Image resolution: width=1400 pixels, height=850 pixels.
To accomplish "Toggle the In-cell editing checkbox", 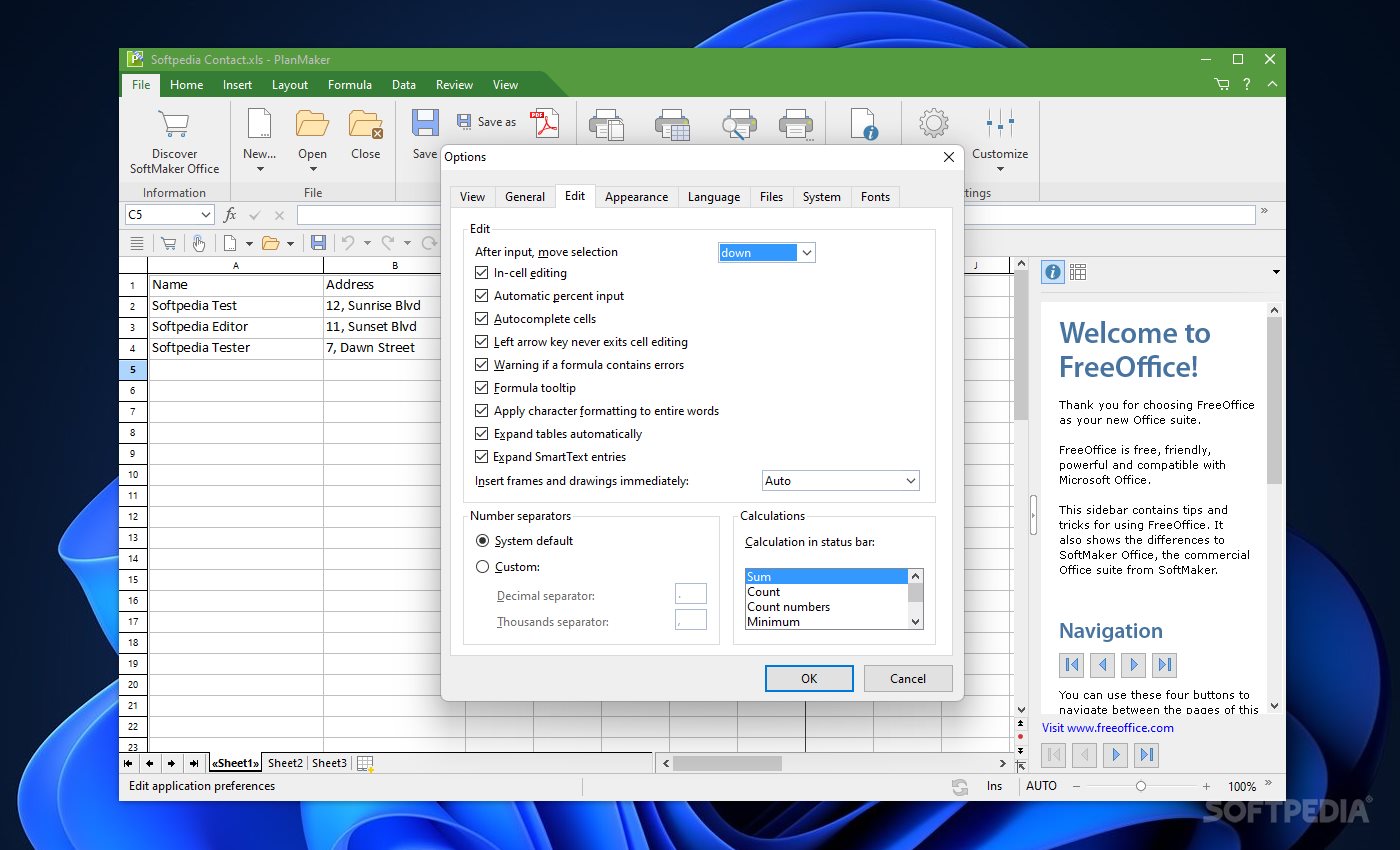I will pyautogui.click(x=483, y=273).
